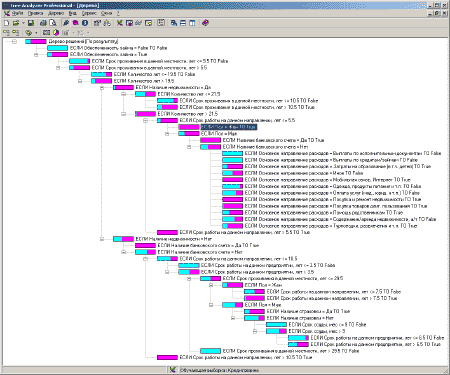The width and height of the screenshot is (450, 375).
Task: Click the colored shapes icon in the second toolbar
Action: pyautogui.click(x=29, y=33)
